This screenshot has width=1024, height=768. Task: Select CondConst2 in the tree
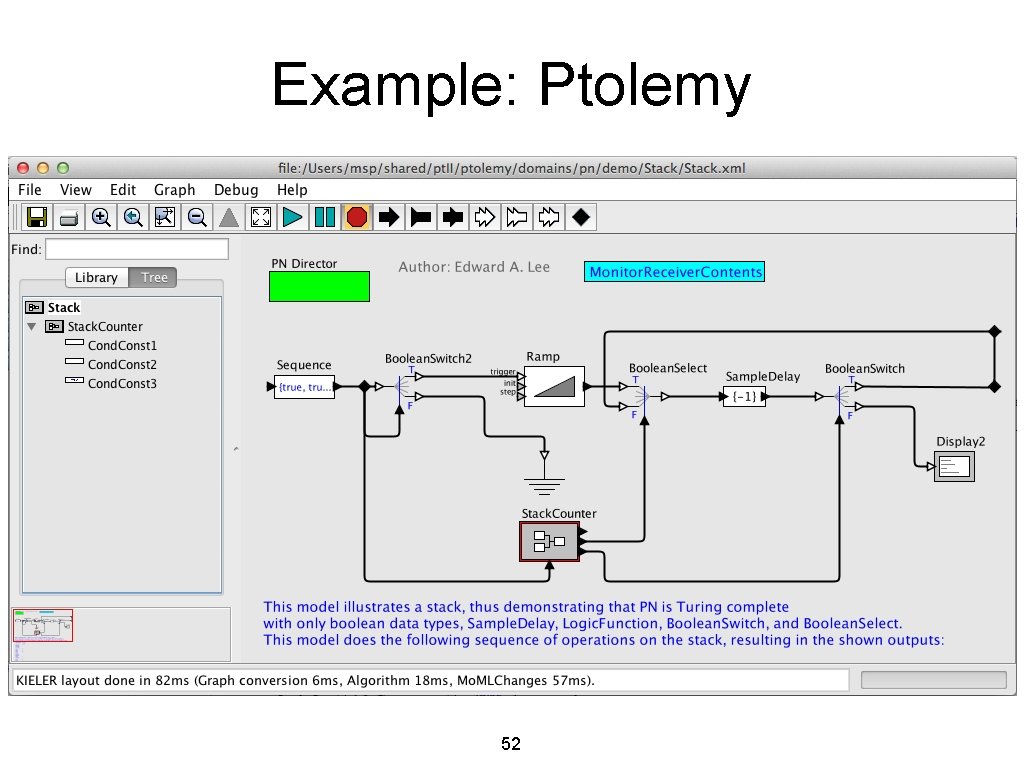[x=111, y=364]
